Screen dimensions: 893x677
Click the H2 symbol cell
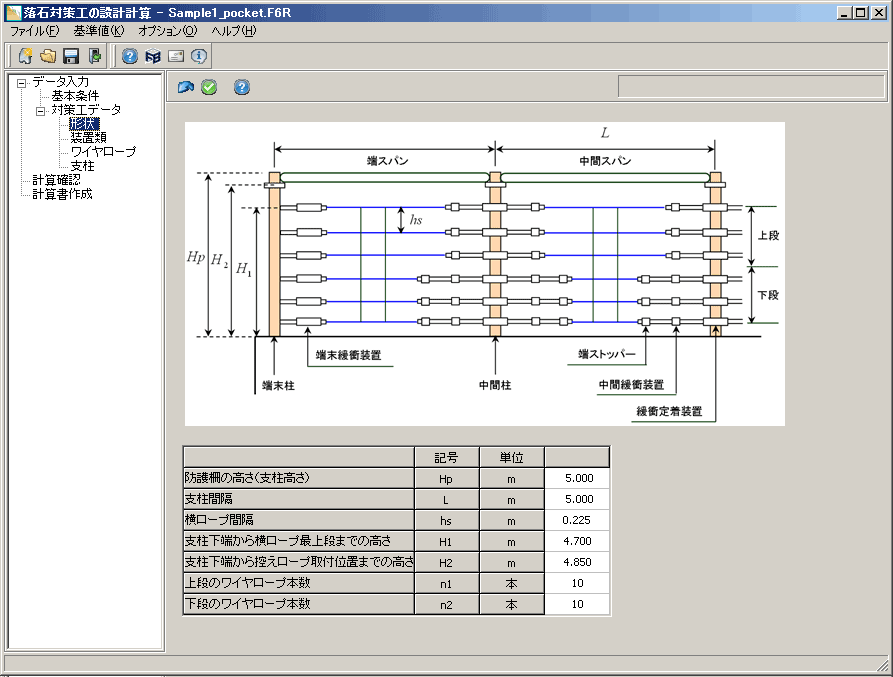click(446, 563)
